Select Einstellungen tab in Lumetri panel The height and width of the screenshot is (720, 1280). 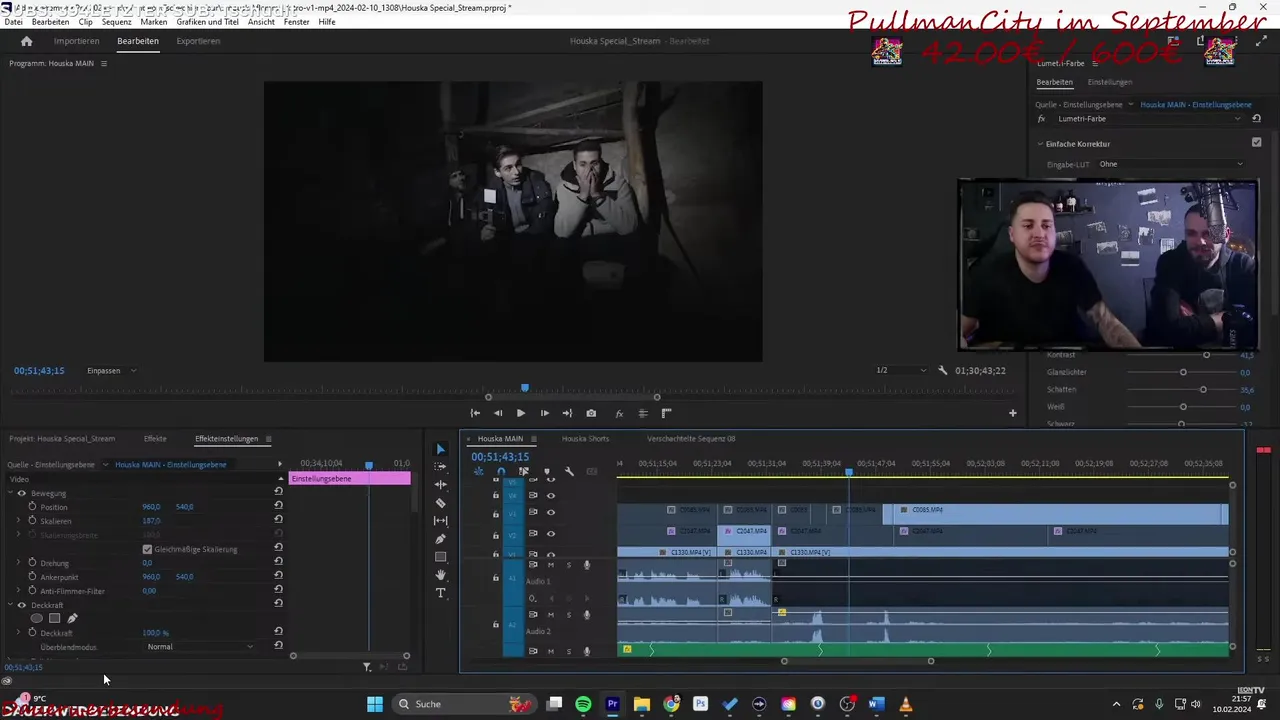coord(1110,82)
